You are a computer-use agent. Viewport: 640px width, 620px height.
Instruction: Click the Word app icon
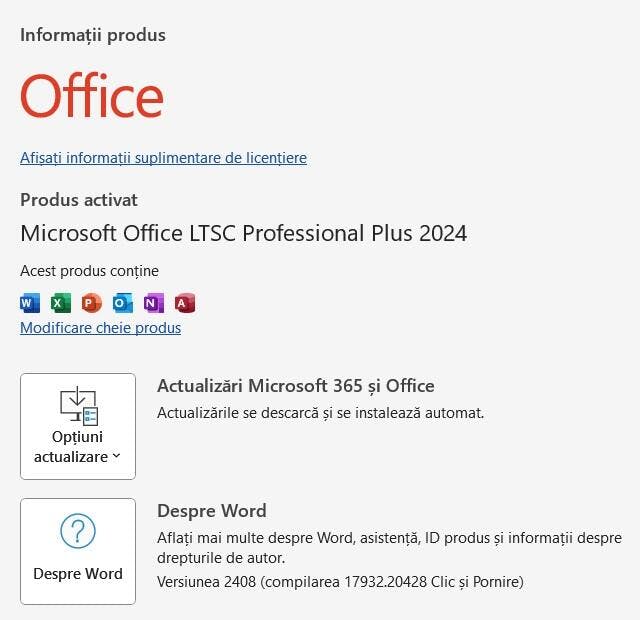[x=30, y=303]
